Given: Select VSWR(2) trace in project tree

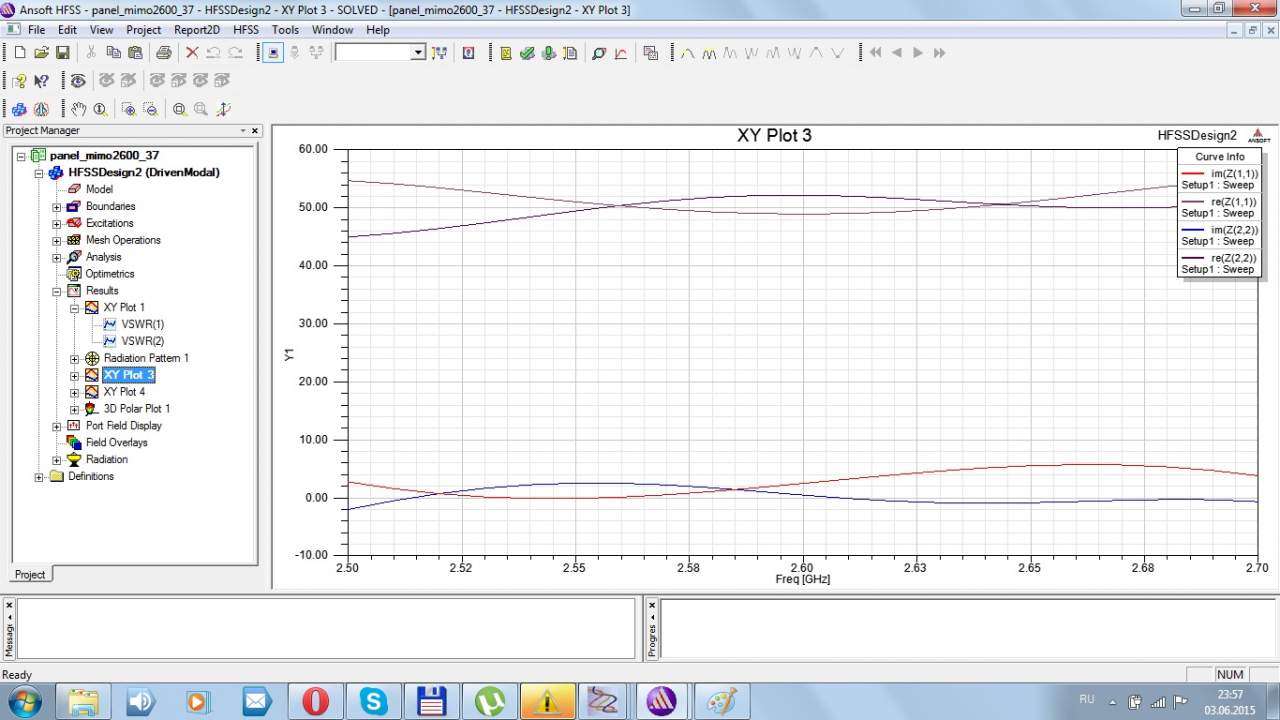Looking at the screenshot, I should pos(142,341).
